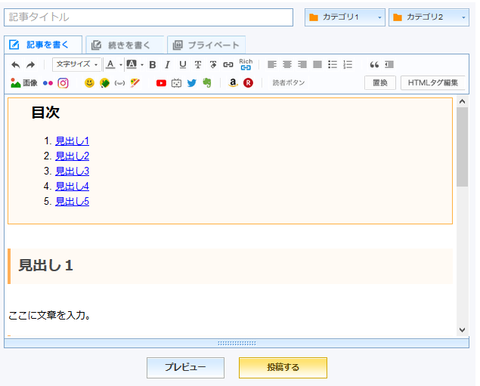Screen dimensions: 480x386
Task: Insert a Niconico video
Action: pos(176,83)
